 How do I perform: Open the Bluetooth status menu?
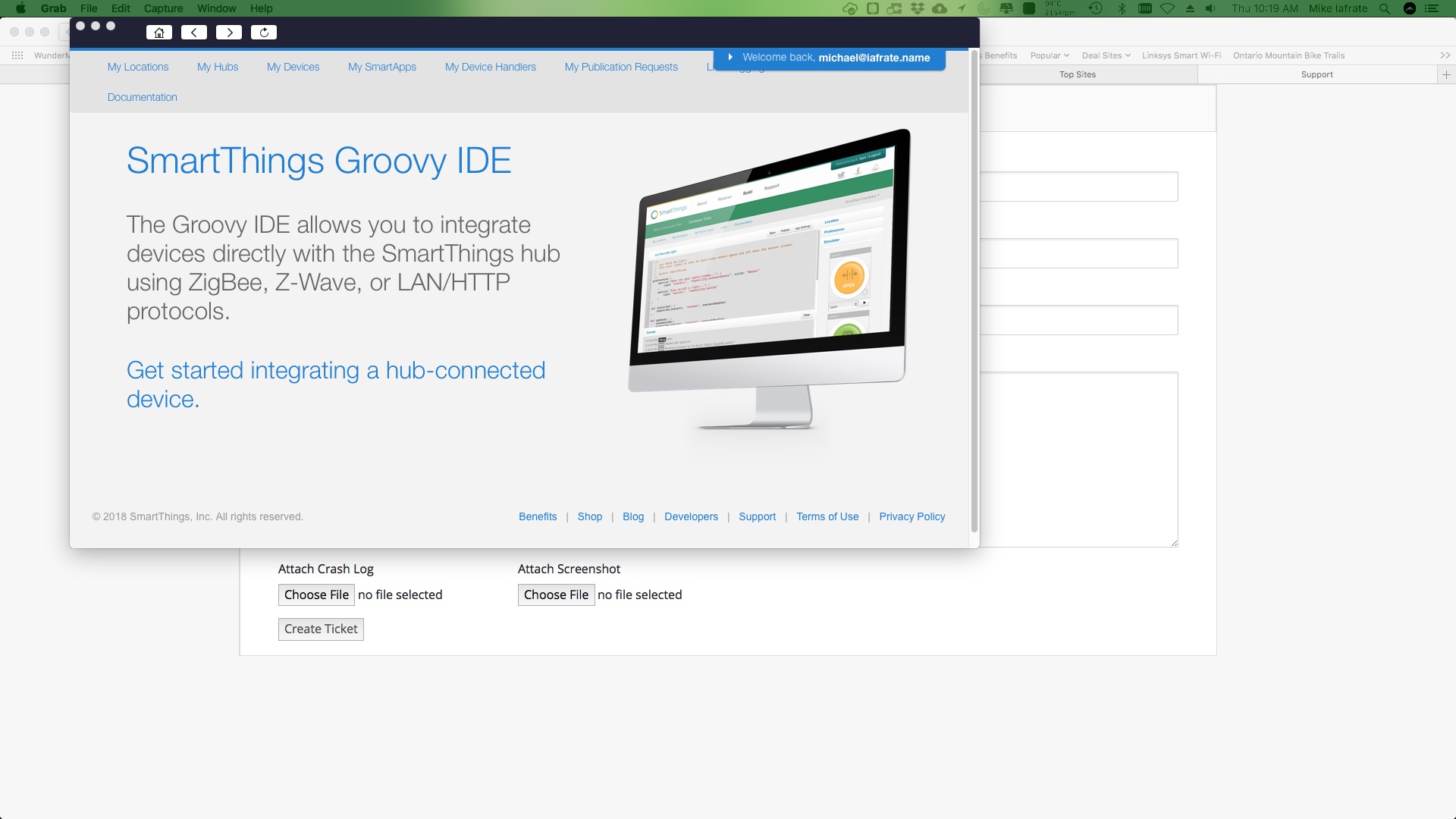coord(1122,8)
